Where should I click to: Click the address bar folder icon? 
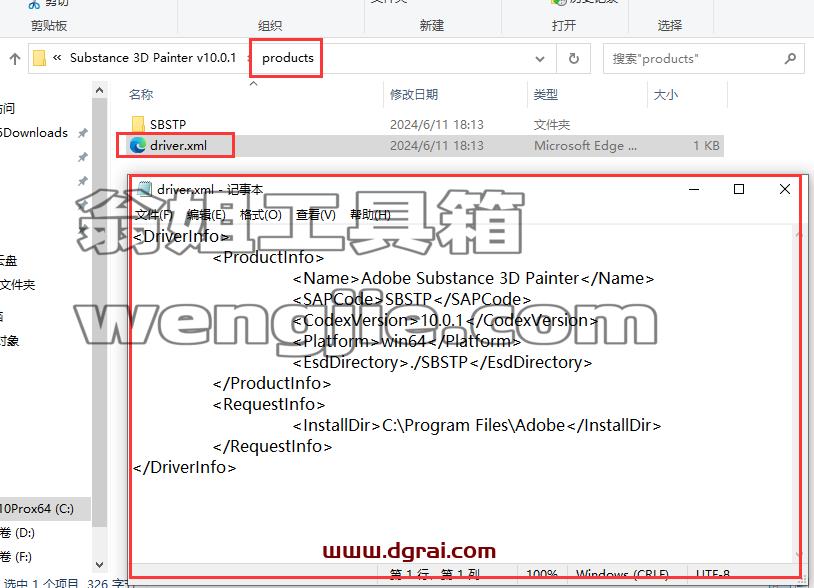click(39, 58)
